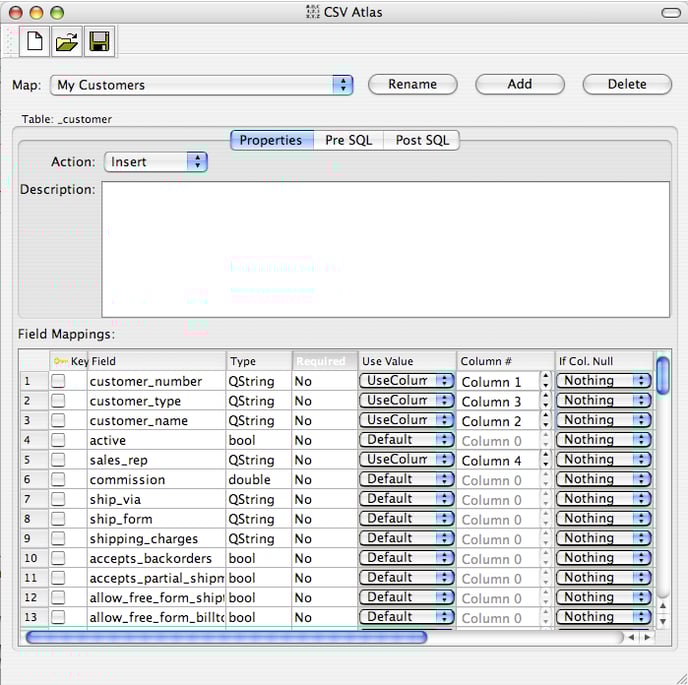
Task: Click the Delete button
Action: pyautogui.click(x=627, y=84)
